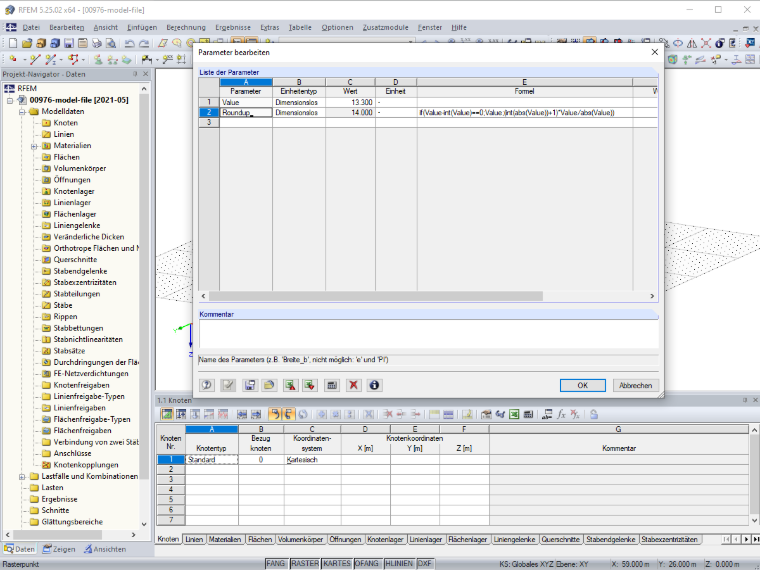
Task: Expand the Materialien tree node
Action: [x=34, y=146]
